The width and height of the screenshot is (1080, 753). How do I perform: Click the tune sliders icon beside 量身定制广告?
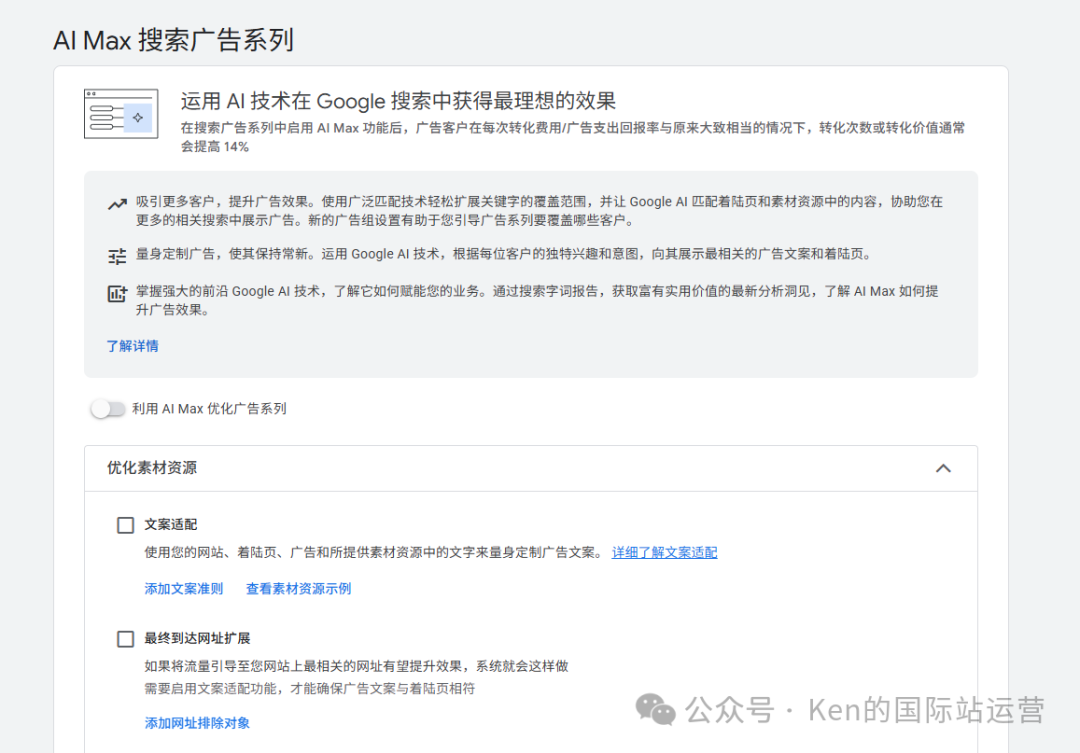117,256
